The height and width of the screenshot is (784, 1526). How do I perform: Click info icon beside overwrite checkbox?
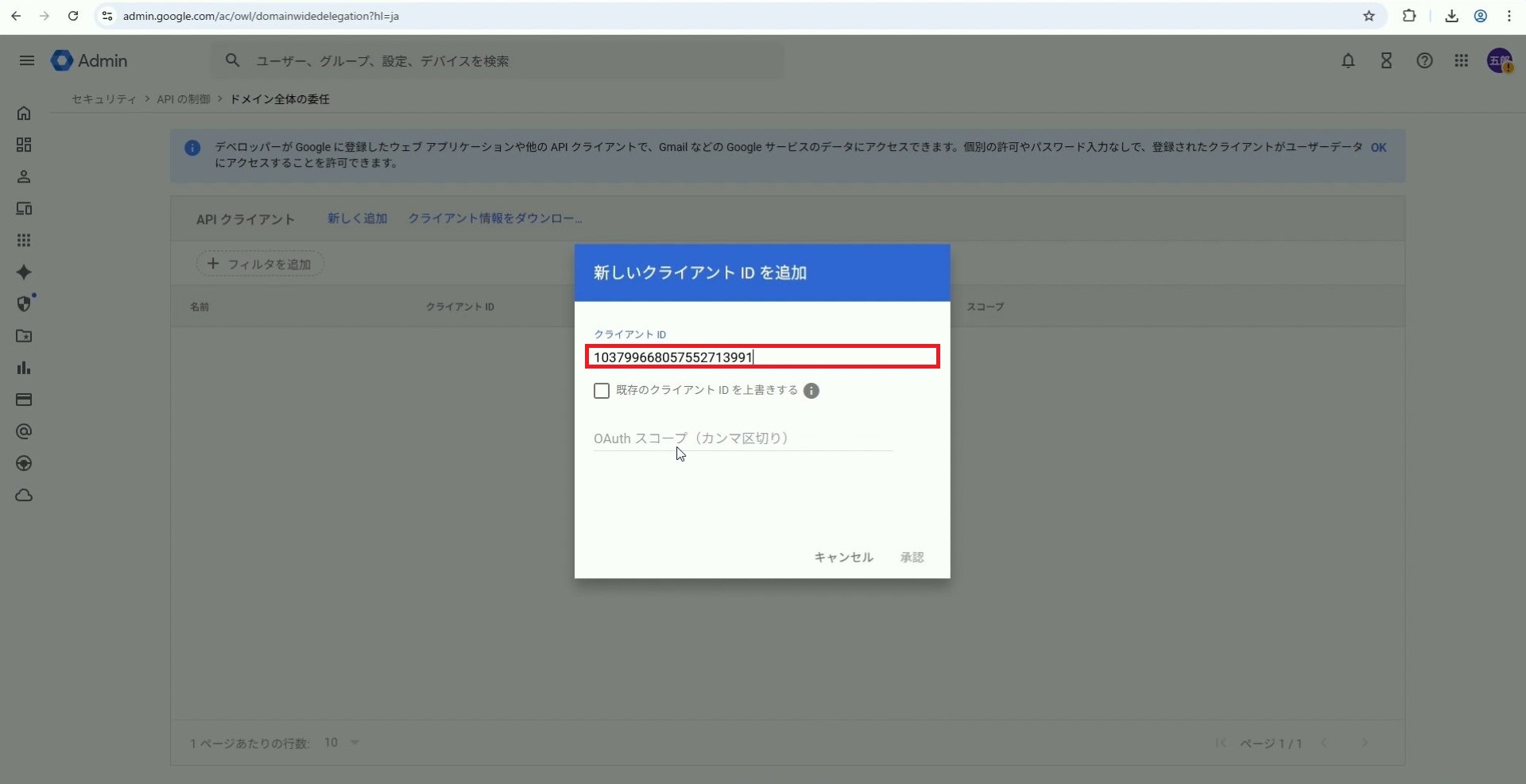(811, 391)
